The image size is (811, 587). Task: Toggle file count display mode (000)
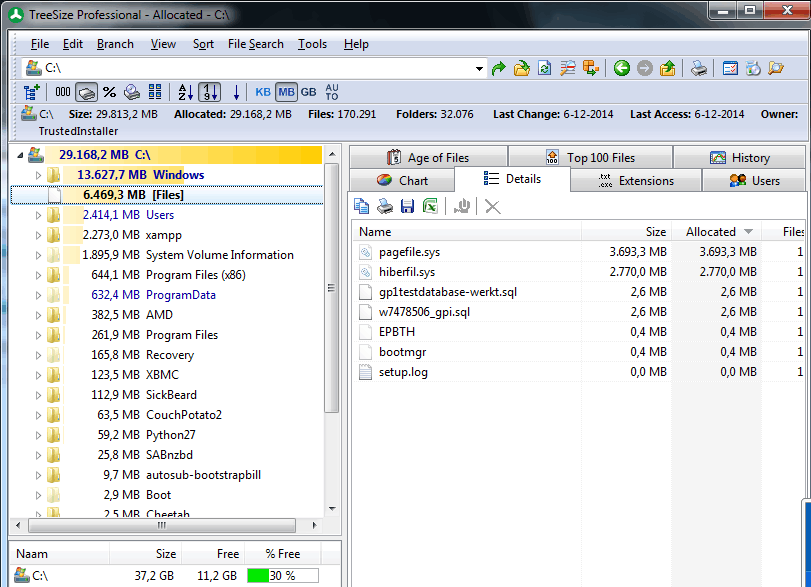(63, 92)
